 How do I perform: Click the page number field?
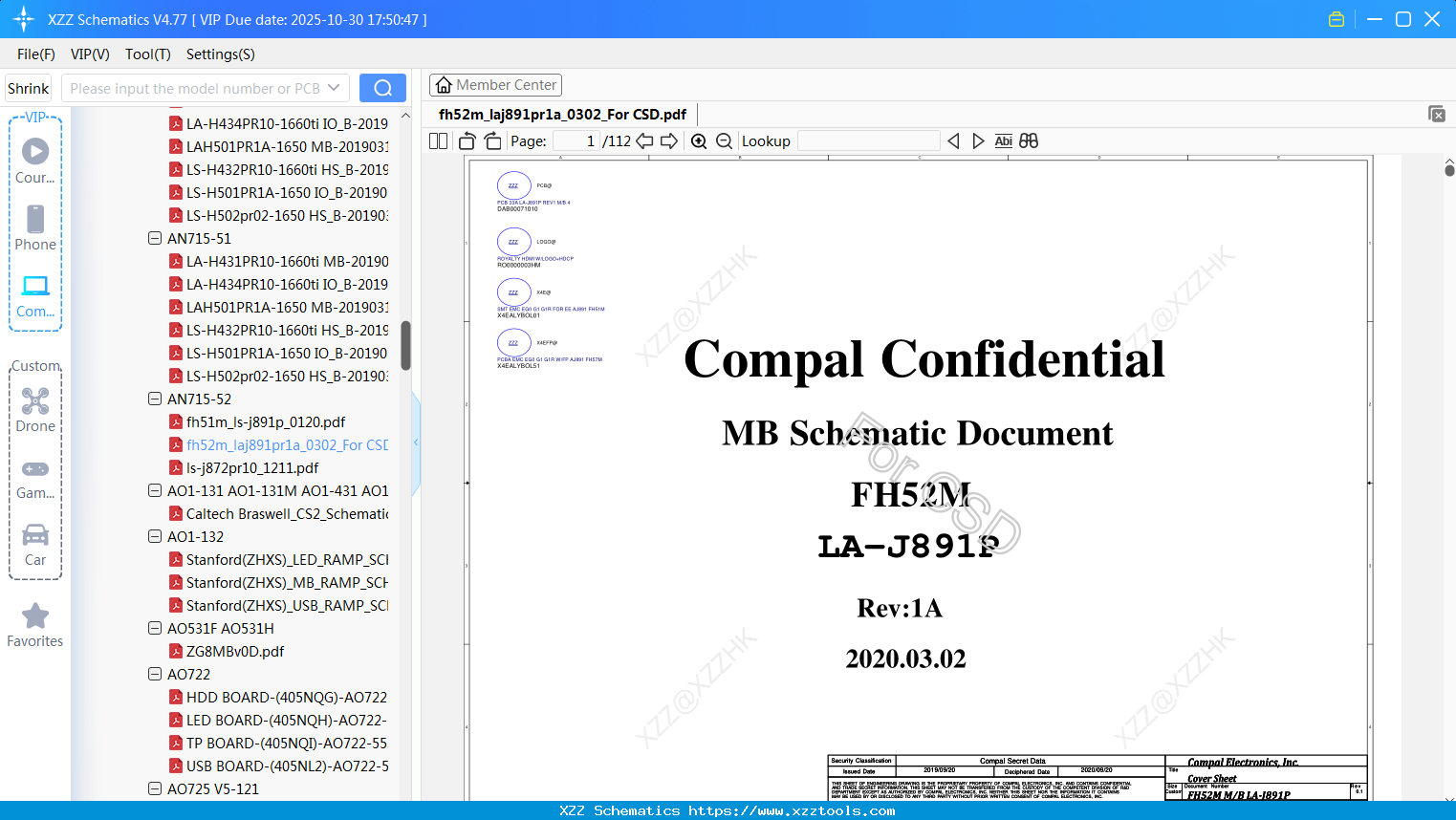coord(575,140)
